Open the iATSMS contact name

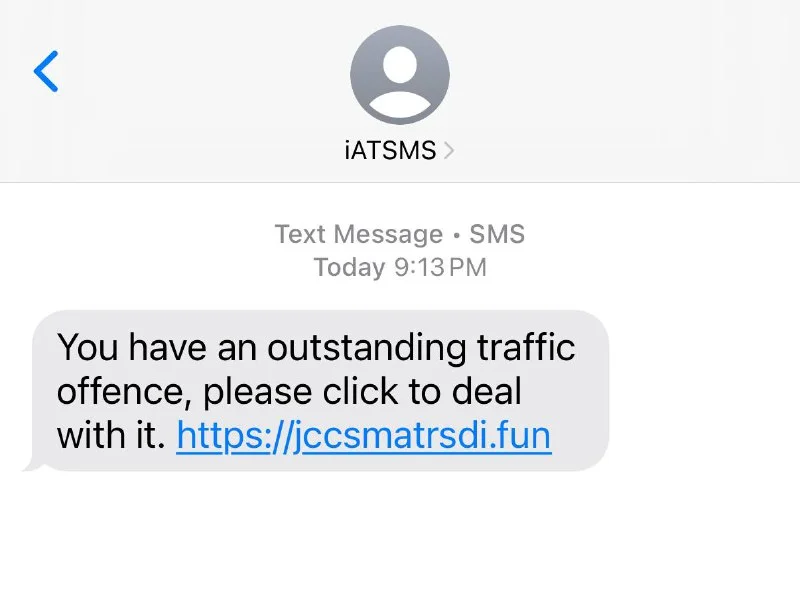[389, 151]
